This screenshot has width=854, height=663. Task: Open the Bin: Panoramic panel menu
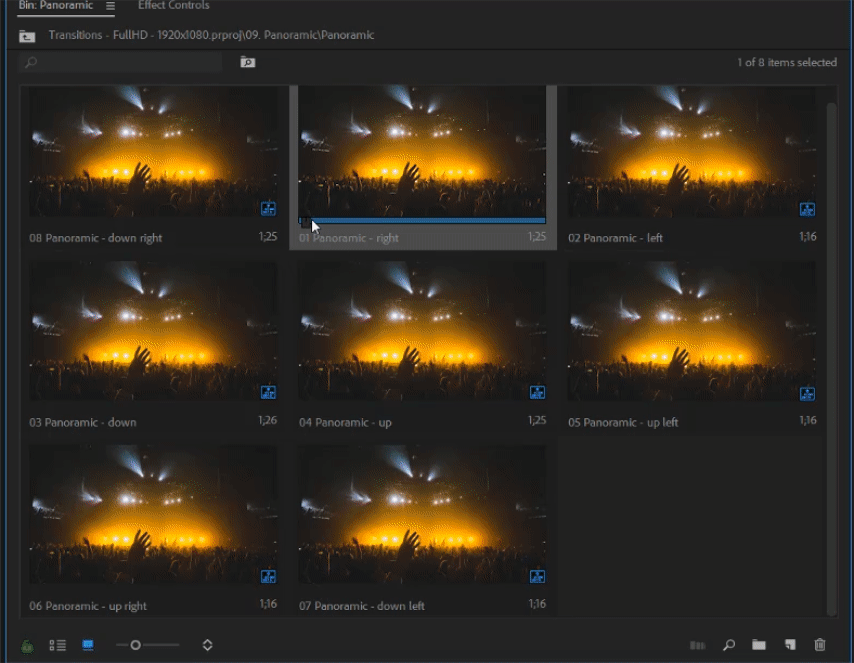pos(111,6)
